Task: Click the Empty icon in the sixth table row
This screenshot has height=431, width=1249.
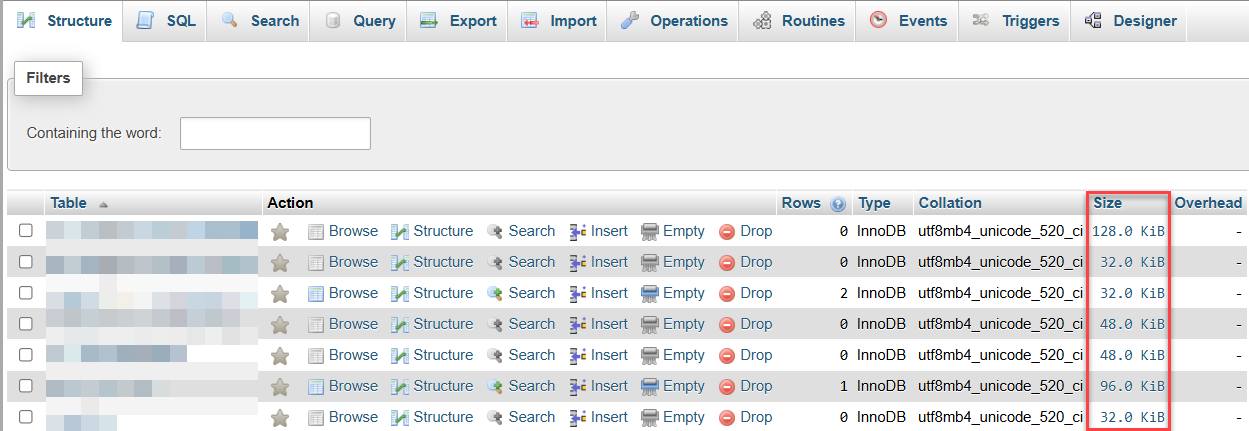Action: 650,387
